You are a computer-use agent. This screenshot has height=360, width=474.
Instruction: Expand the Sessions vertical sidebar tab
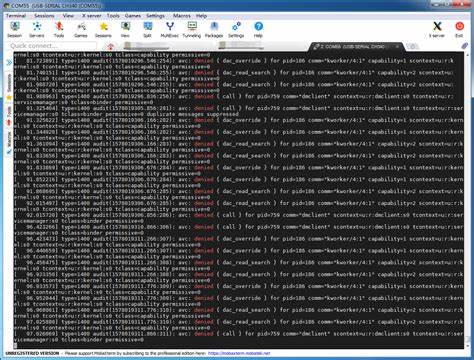pos(9,82)
